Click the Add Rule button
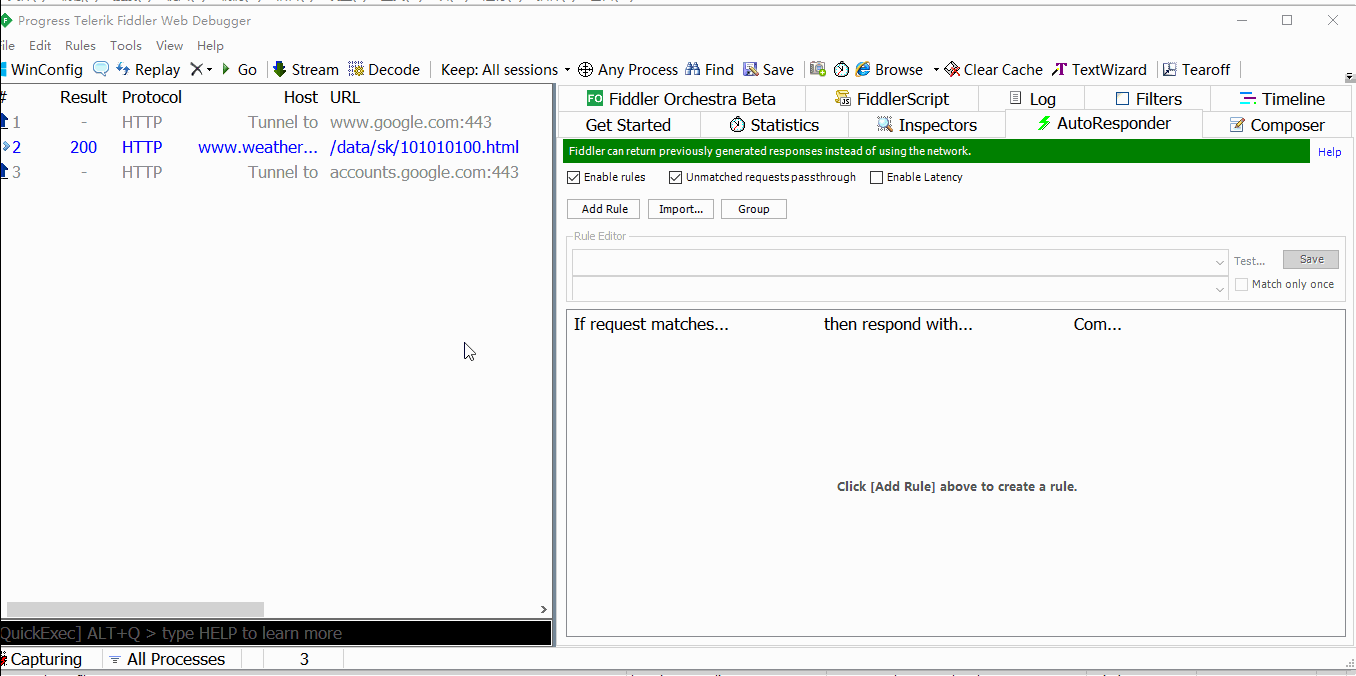The image size is (1356, 676). point(604,209)
